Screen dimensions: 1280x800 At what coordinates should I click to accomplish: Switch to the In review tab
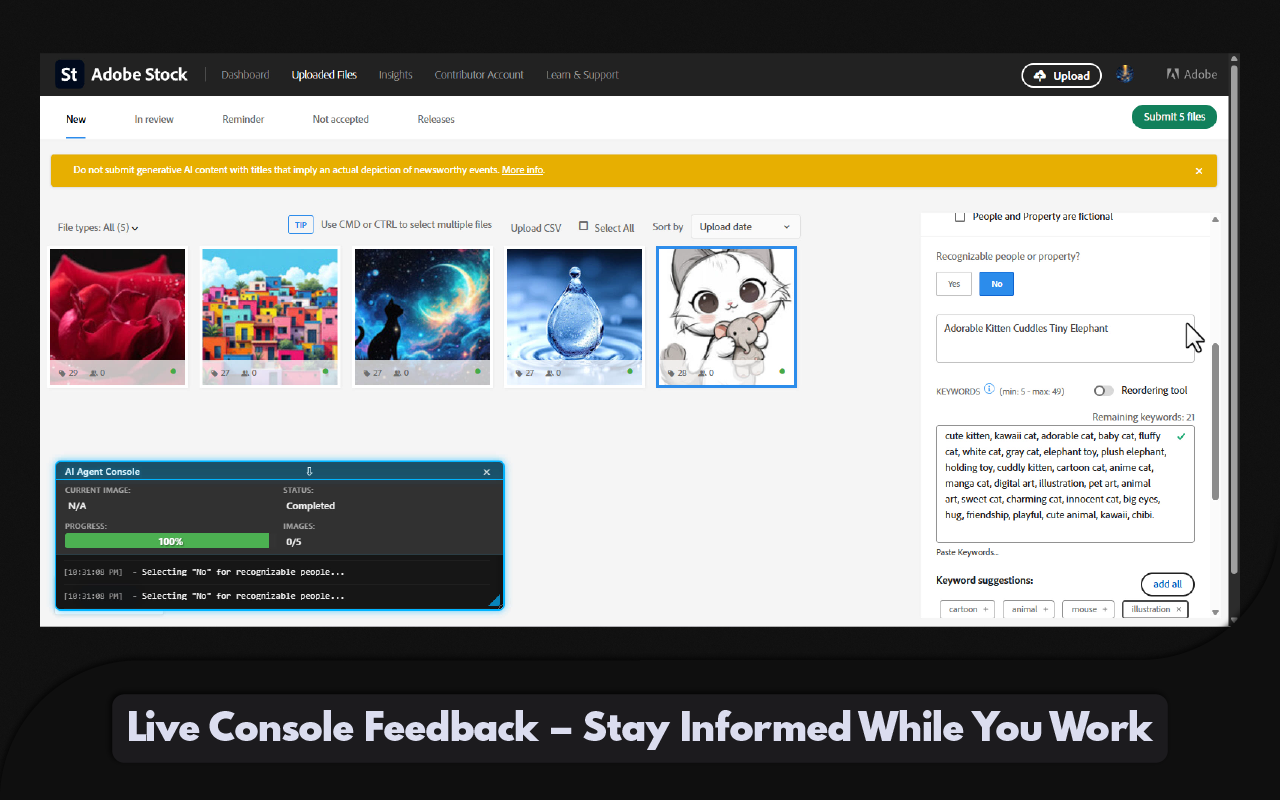point(154,119)
